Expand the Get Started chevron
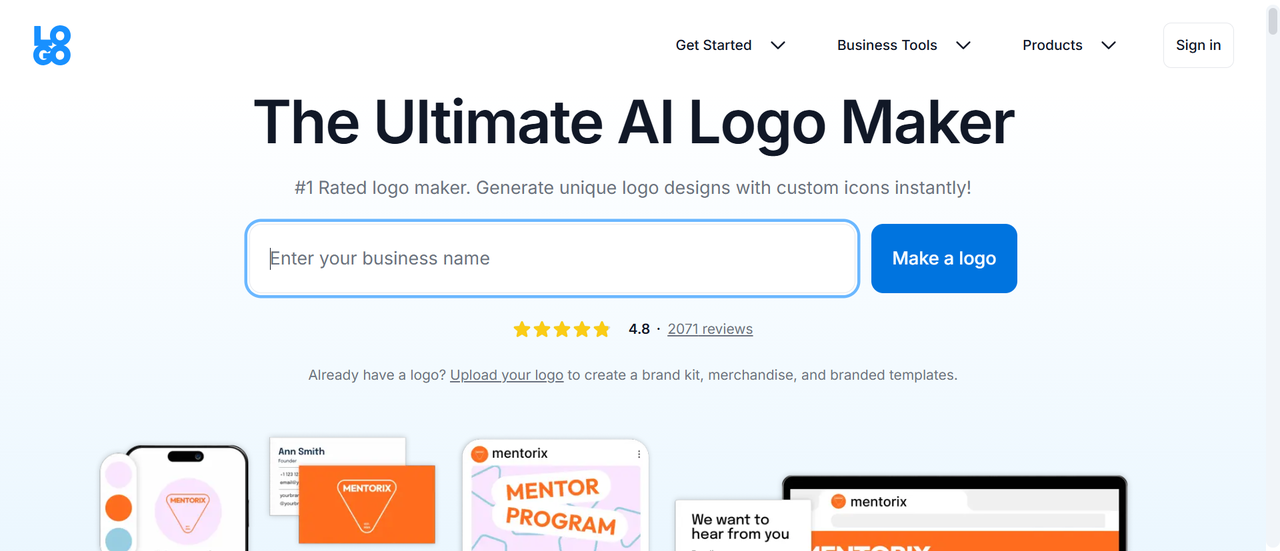The height and width of the screenshot is (551, 1280). [x=778, y=45]
